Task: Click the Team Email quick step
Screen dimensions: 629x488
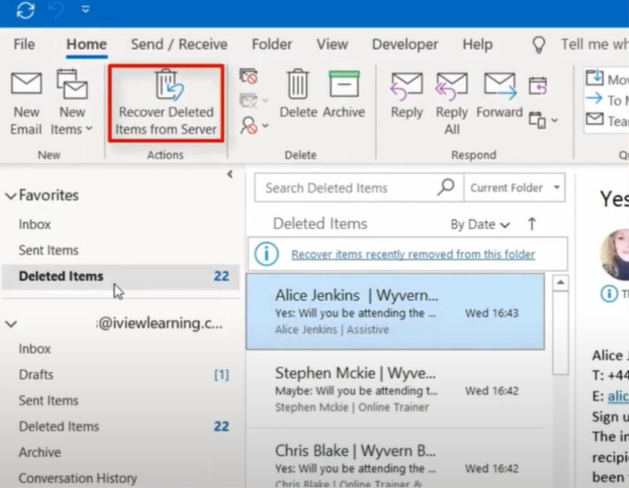Action: pos(607,120)
